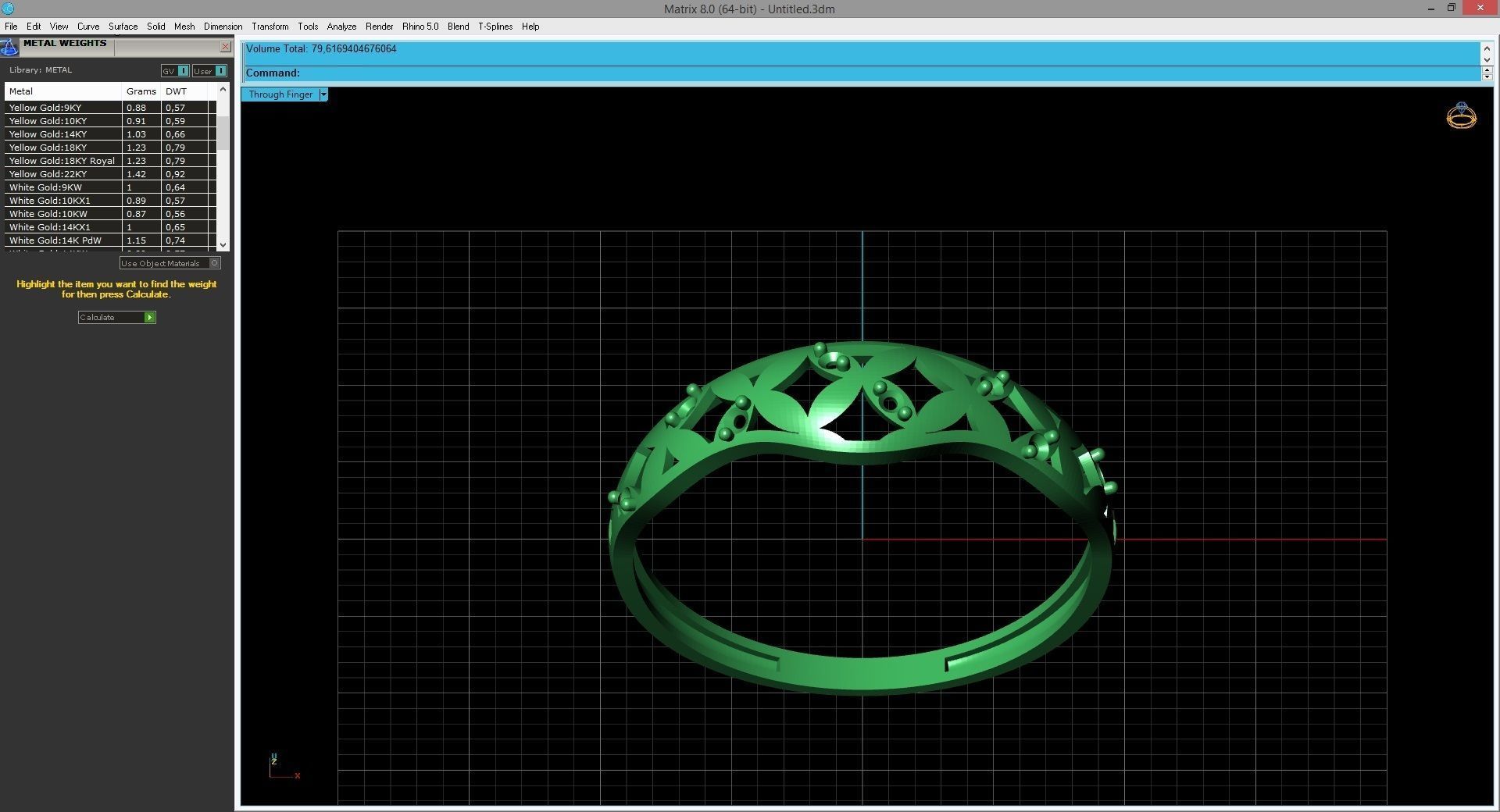This screenshot has height=812, width=1500.
Task: Select the Yellow Gold:10KY row
Action: pyautogui.click(x=110, y=121)
